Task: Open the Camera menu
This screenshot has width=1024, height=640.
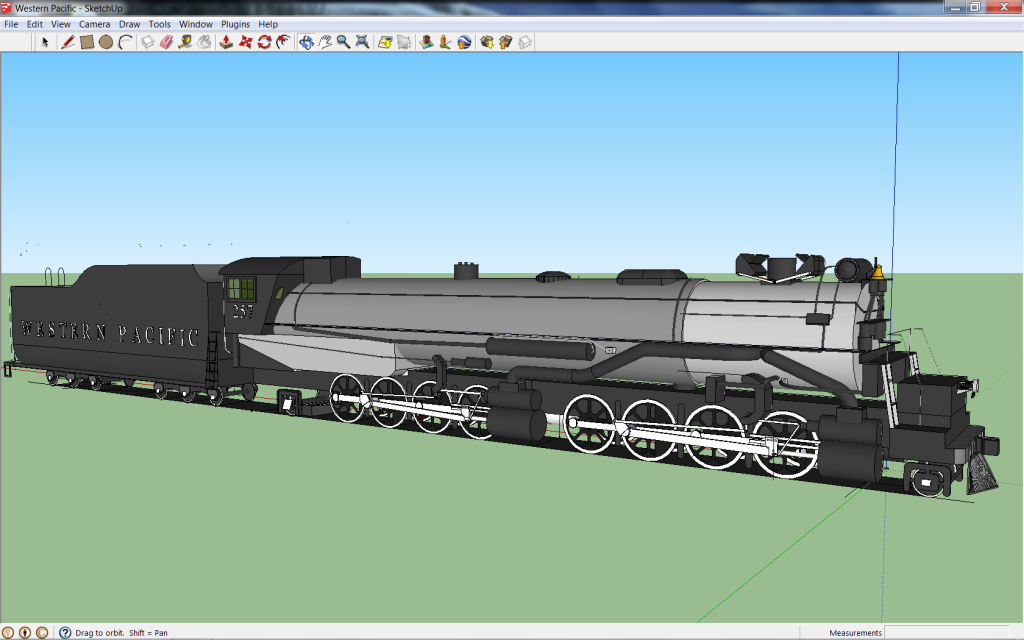Action: (x=95, y=24)
